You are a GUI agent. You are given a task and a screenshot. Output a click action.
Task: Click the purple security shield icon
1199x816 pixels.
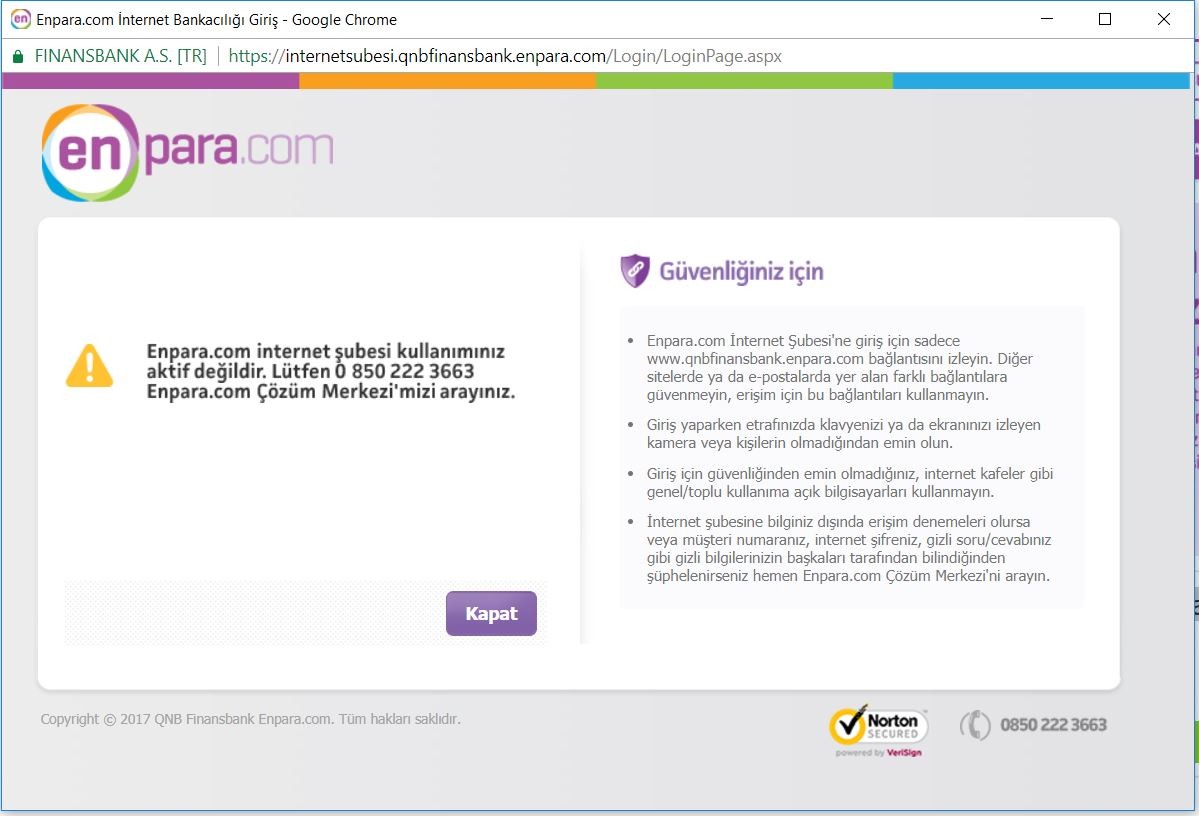[635, 271]
